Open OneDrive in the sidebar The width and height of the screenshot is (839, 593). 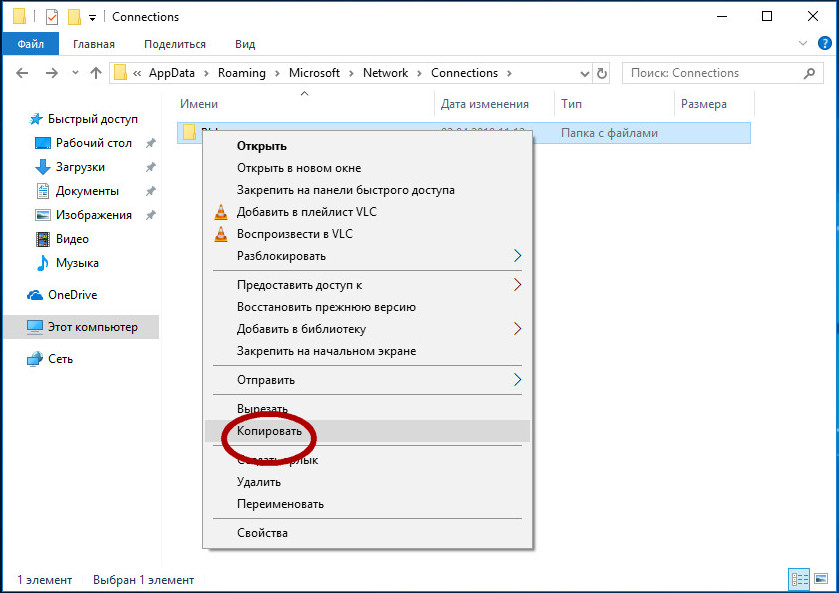(x=71, y=295)
